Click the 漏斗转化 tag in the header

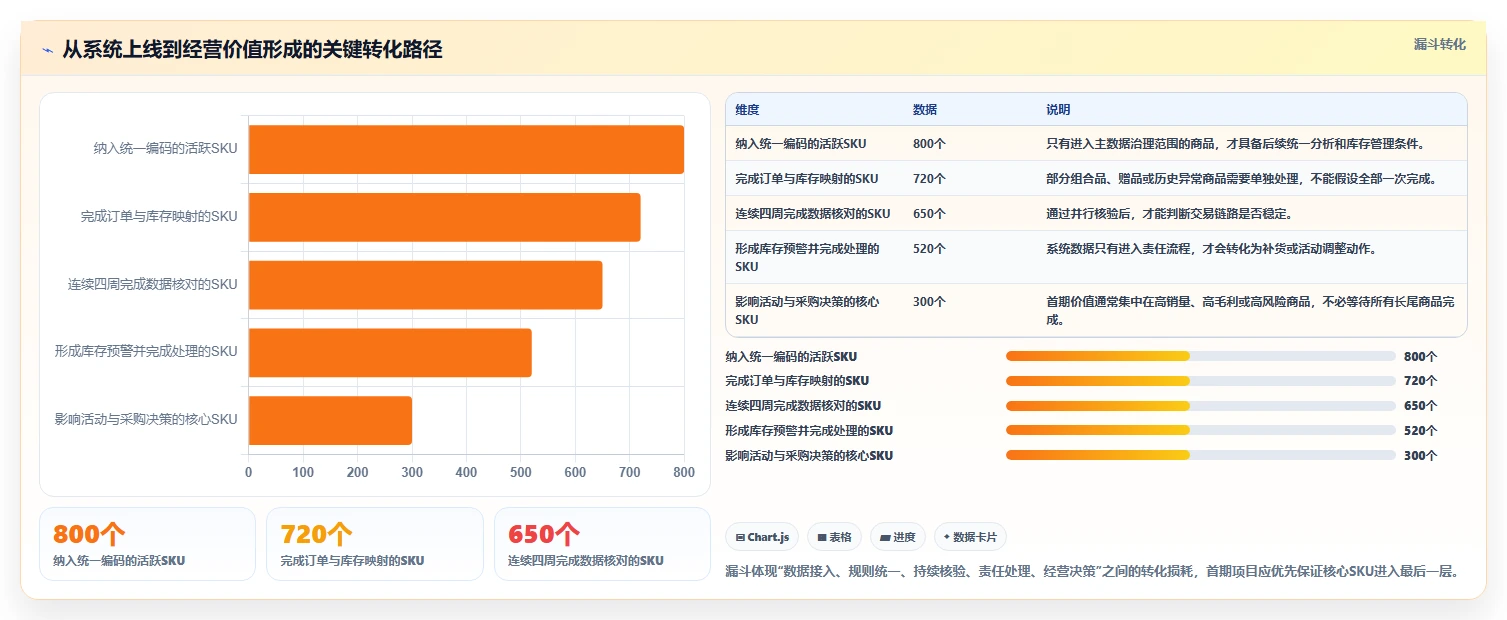click(1439, 44)
